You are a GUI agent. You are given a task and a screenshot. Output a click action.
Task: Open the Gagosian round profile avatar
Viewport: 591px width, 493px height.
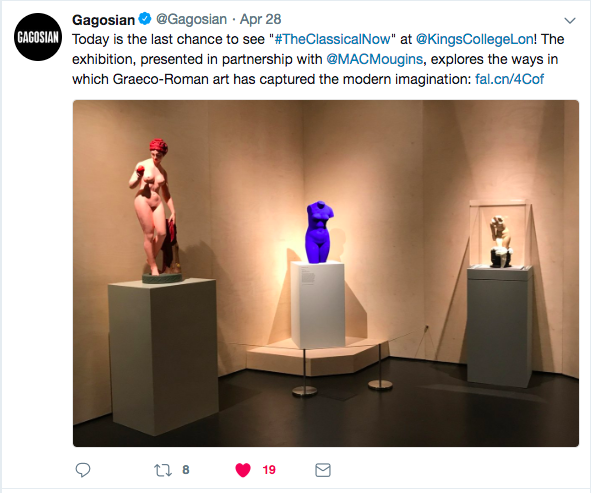click(38, 37)
